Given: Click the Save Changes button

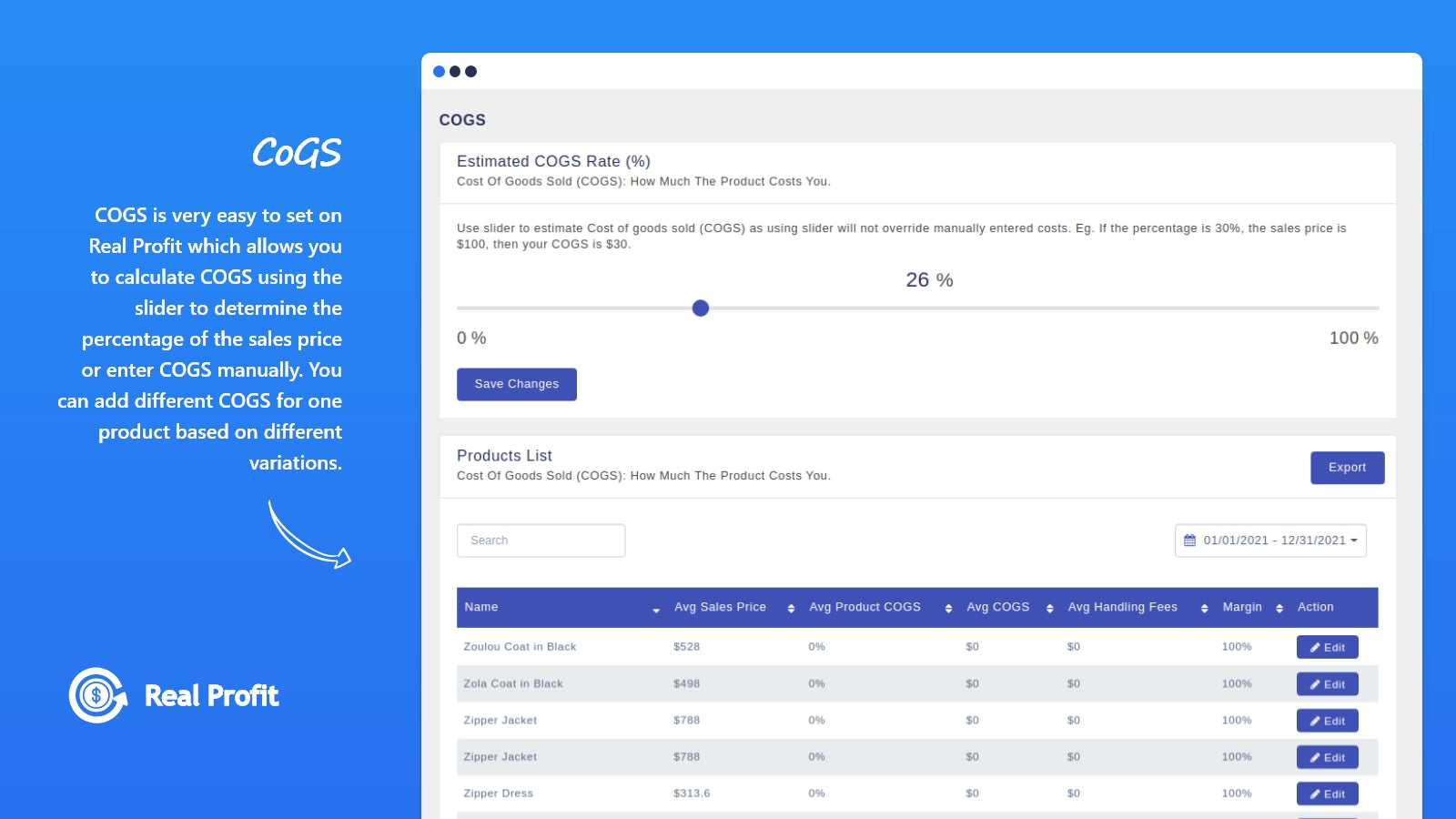Looking at the screenshot, I should pos(516,384).
